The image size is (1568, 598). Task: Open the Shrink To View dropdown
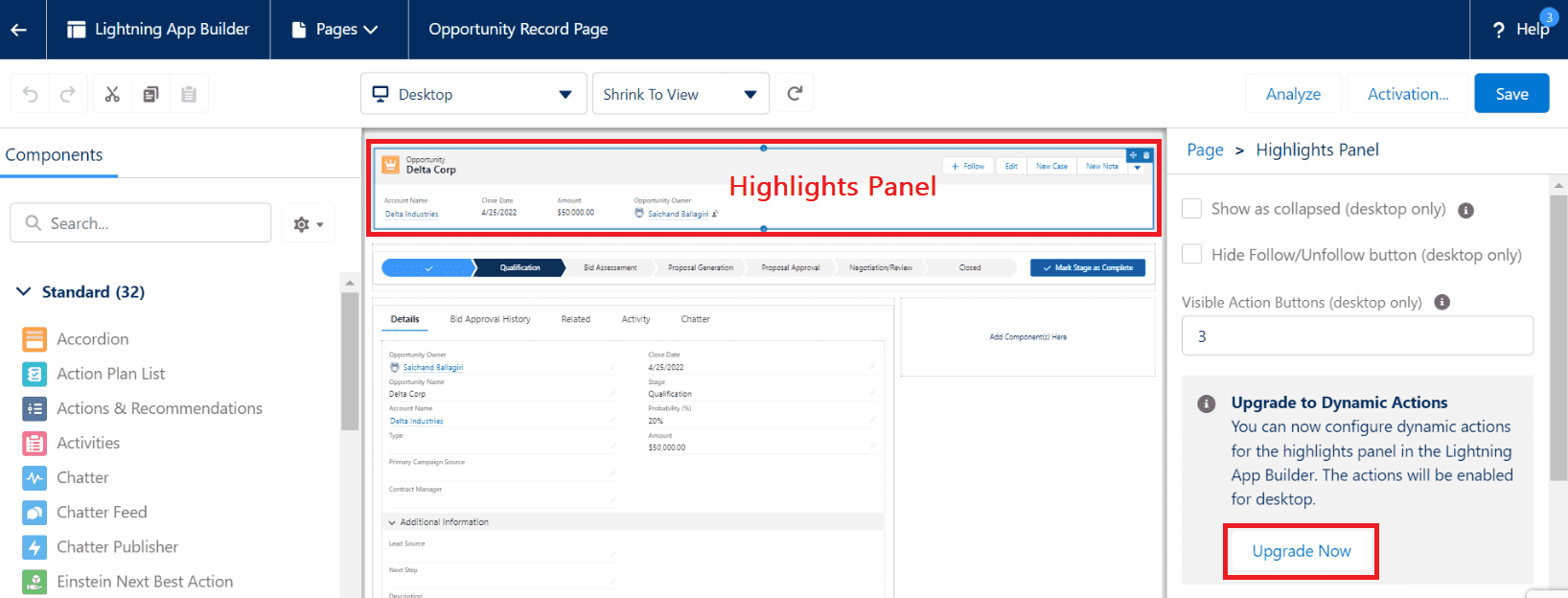(680, 94)
